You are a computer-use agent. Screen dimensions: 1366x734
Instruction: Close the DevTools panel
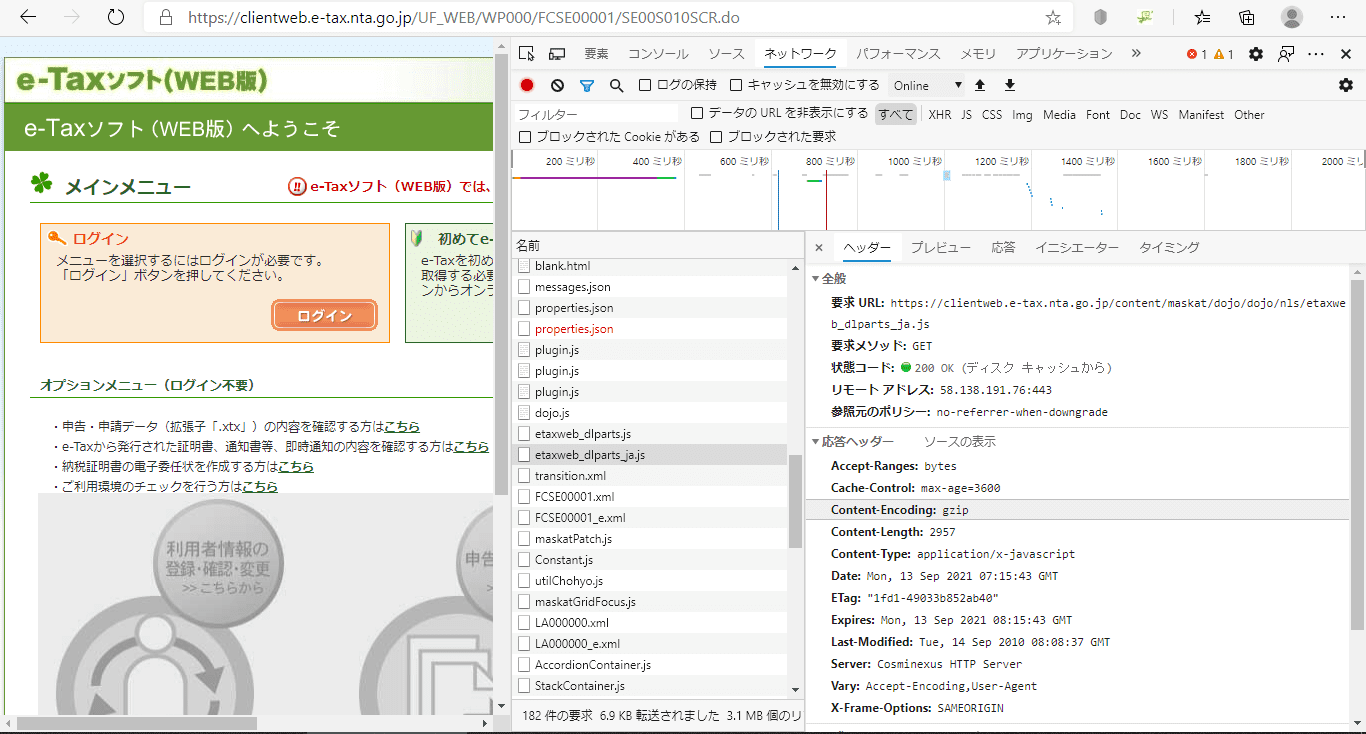coord(1346,54)
